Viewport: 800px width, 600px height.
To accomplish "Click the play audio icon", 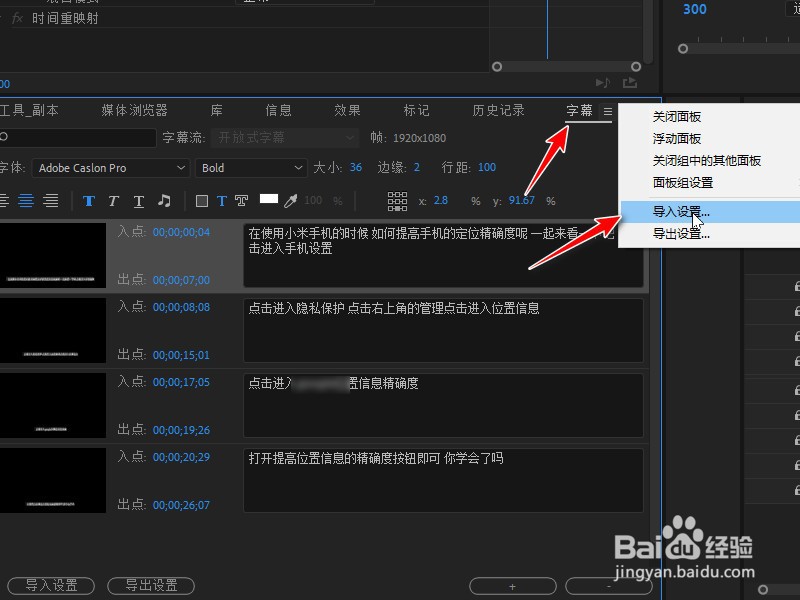I will 603,83.
